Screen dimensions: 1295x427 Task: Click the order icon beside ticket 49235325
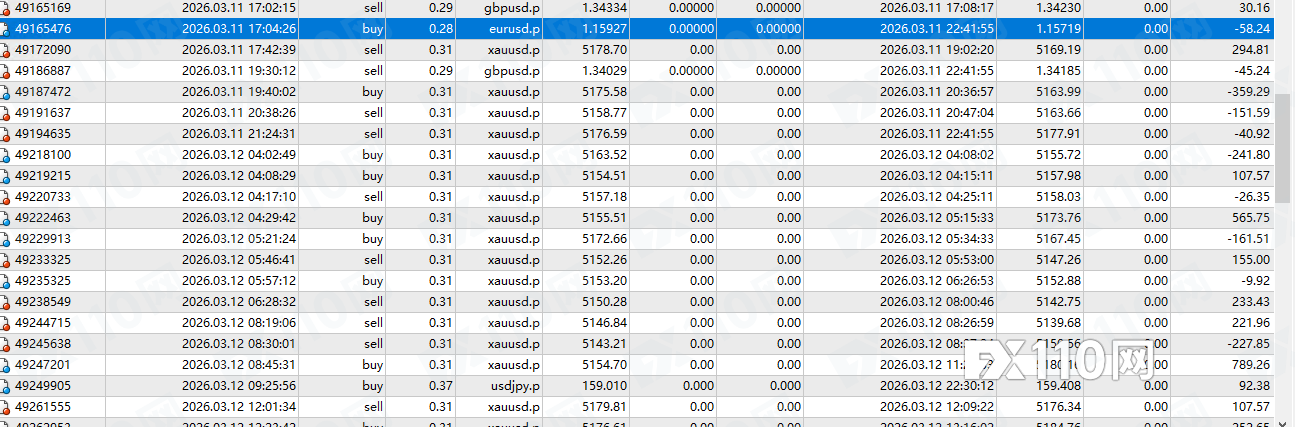point(6,281)
